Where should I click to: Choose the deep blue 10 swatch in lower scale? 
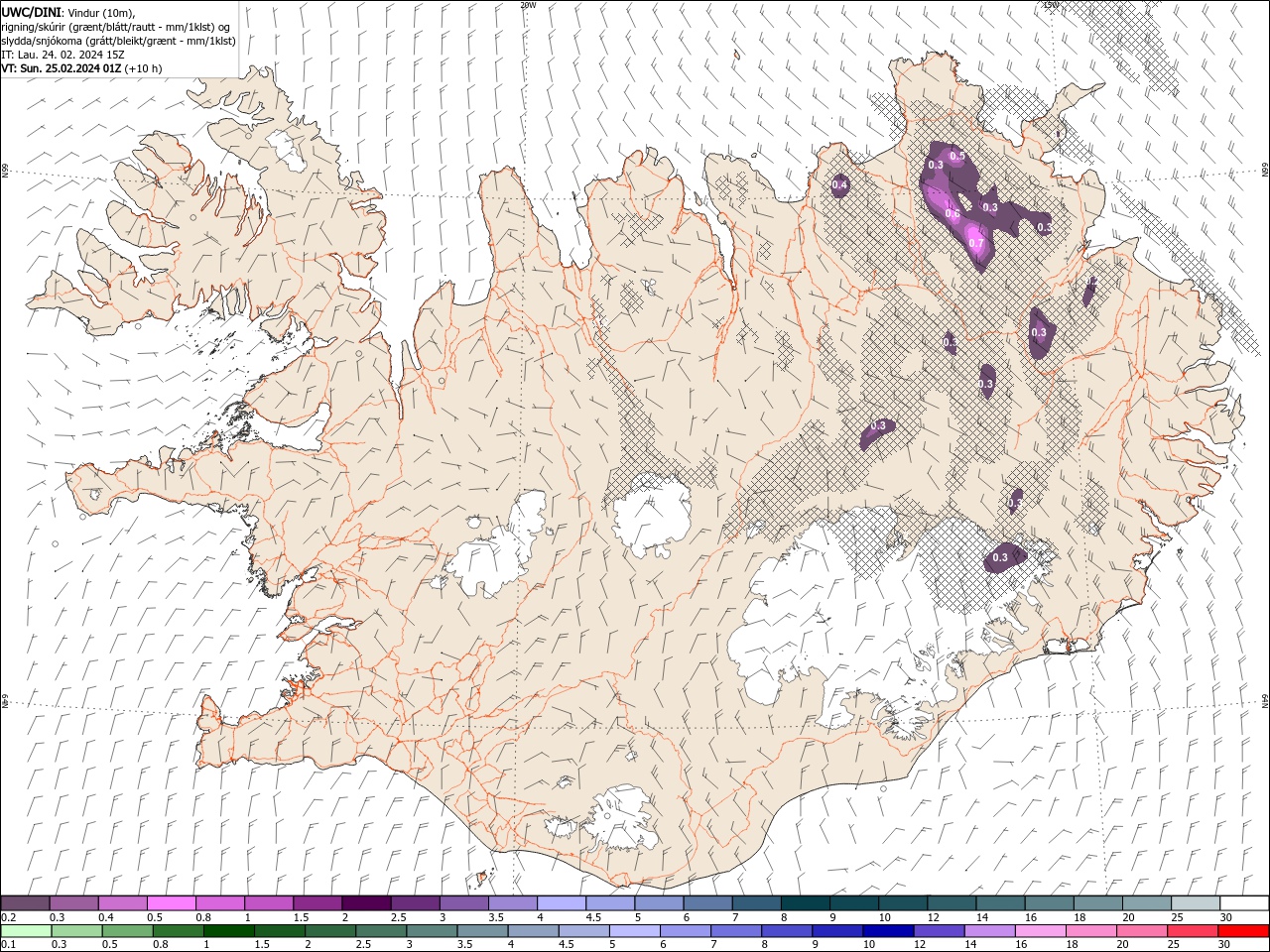(888, 931)
